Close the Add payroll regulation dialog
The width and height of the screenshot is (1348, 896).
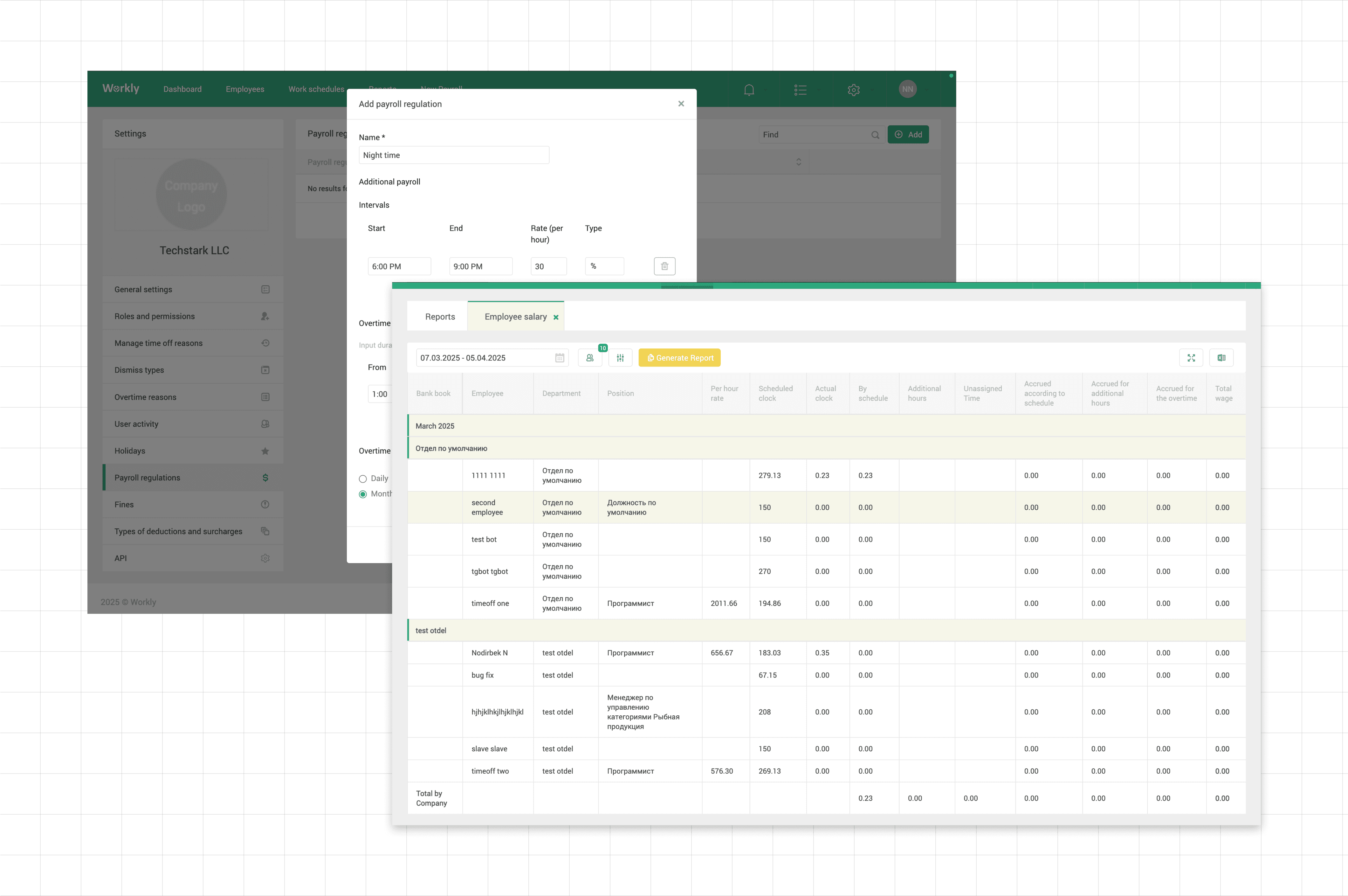pos(681,104)
